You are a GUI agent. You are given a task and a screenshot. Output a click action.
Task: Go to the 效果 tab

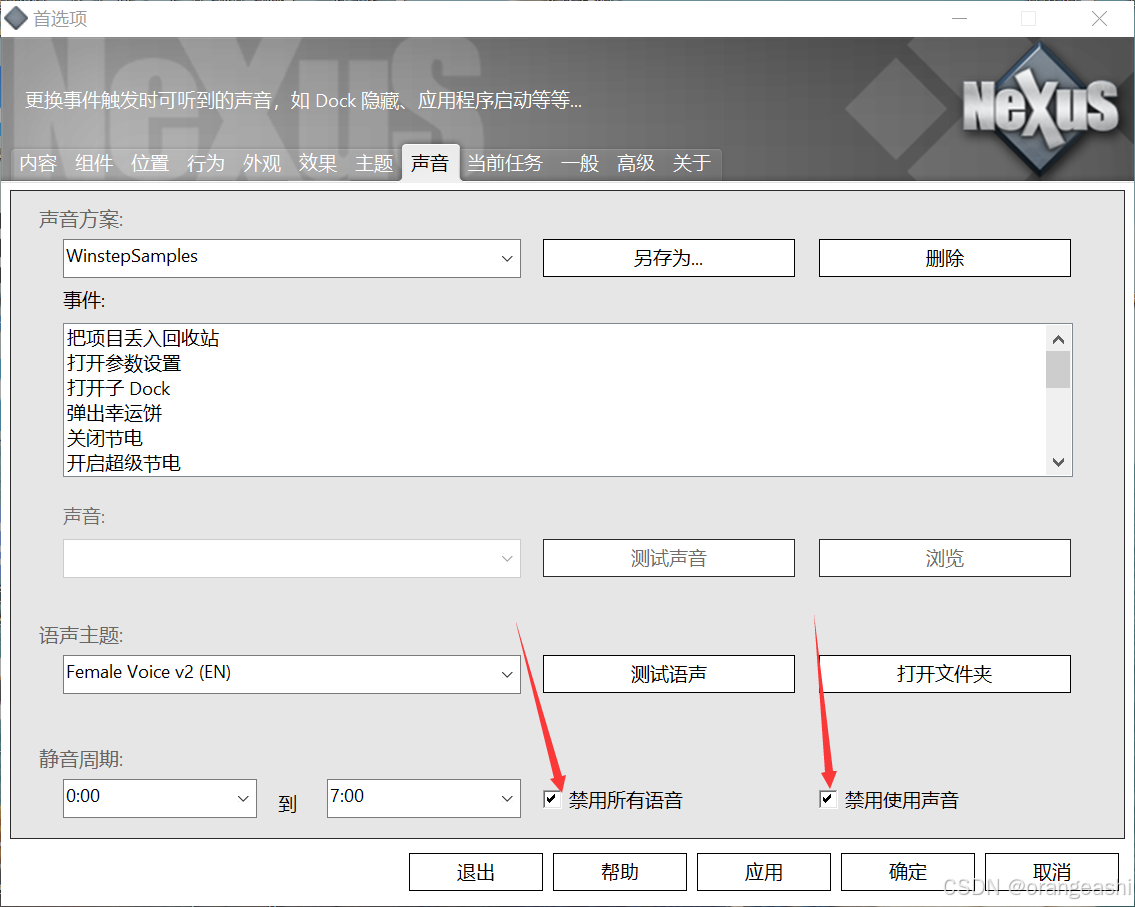(x=318, y=163)
